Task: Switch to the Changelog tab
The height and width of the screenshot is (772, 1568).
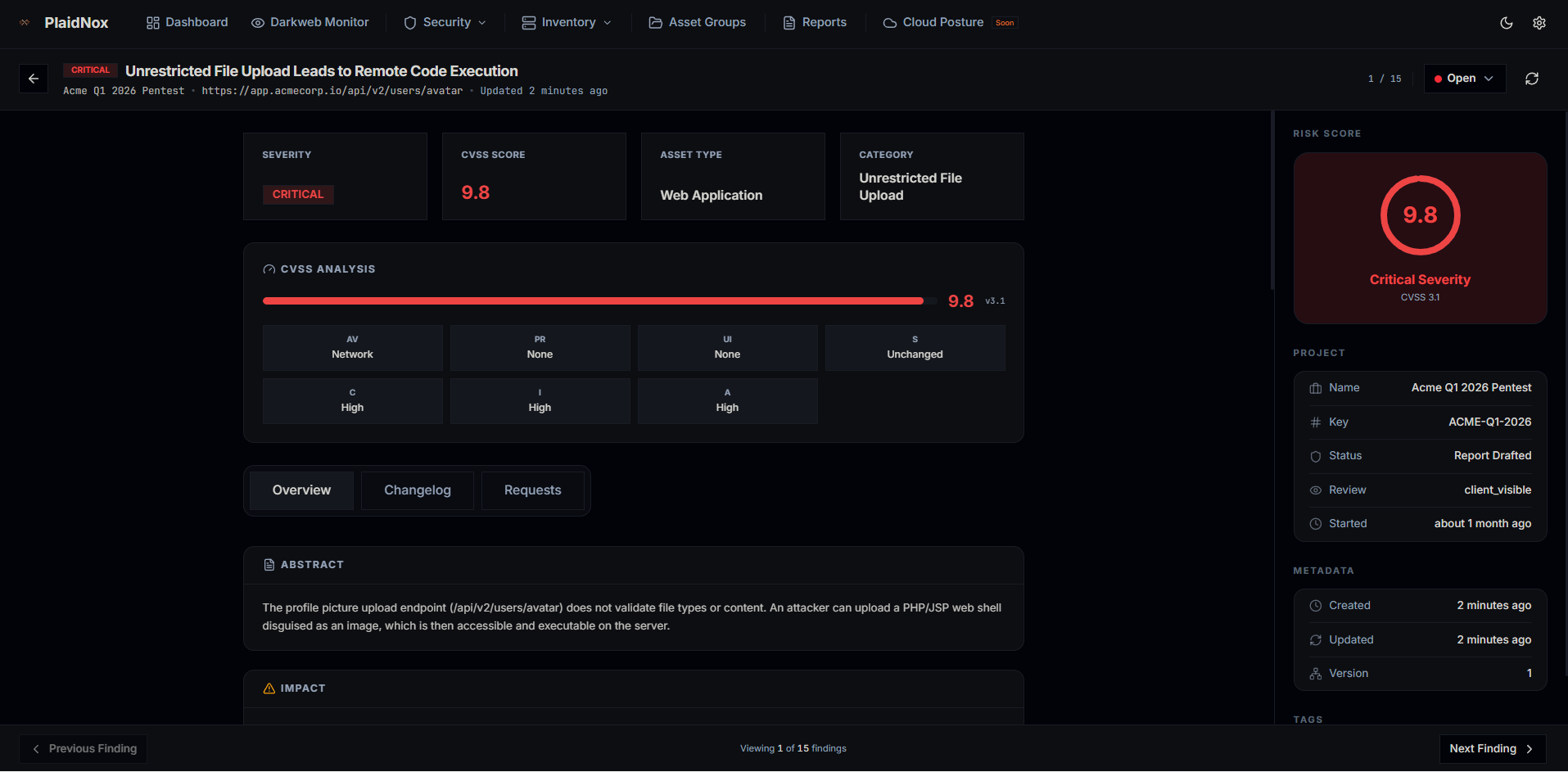Action: (417, 490)
